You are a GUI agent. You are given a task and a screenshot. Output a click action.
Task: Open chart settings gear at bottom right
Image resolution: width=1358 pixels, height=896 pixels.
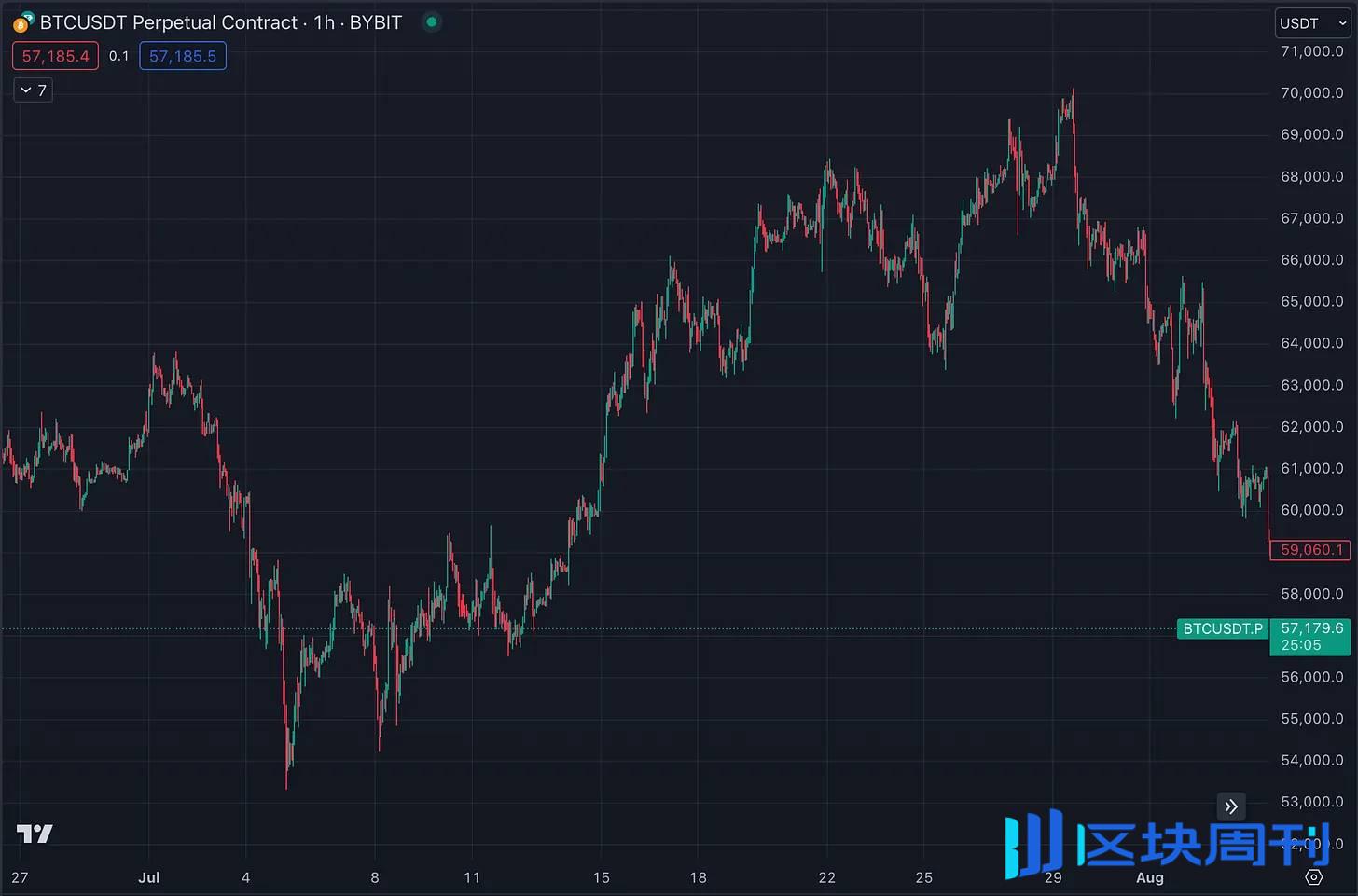[x=1314, y=877]
